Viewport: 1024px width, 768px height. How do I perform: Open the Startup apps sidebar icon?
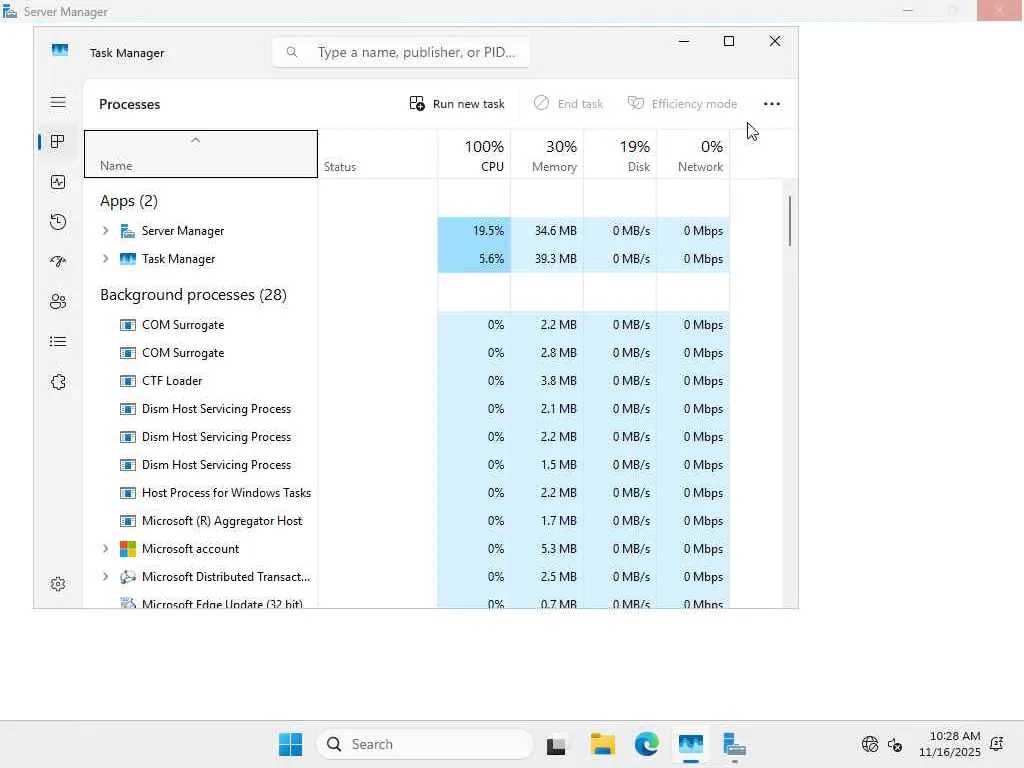[x=58, y=262]
